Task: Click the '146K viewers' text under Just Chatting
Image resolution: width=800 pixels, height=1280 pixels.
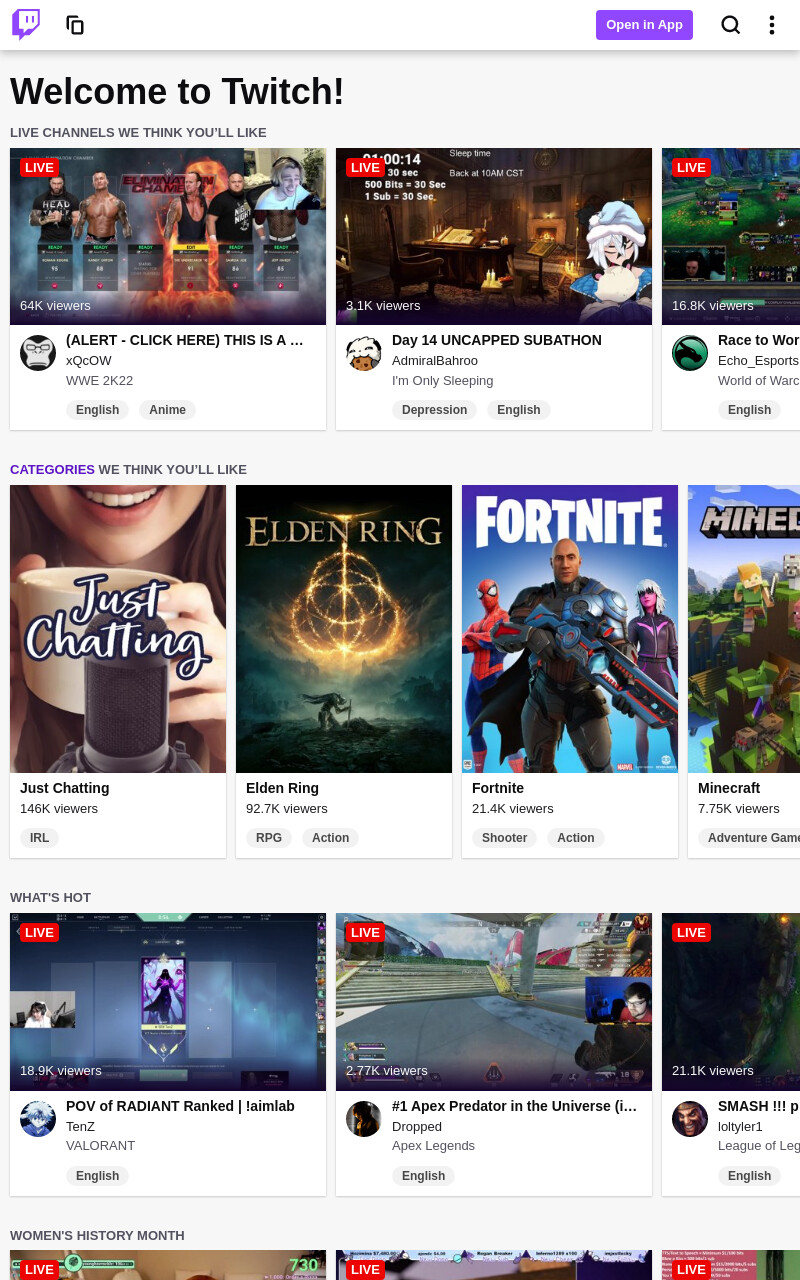Action: point(59,808)
